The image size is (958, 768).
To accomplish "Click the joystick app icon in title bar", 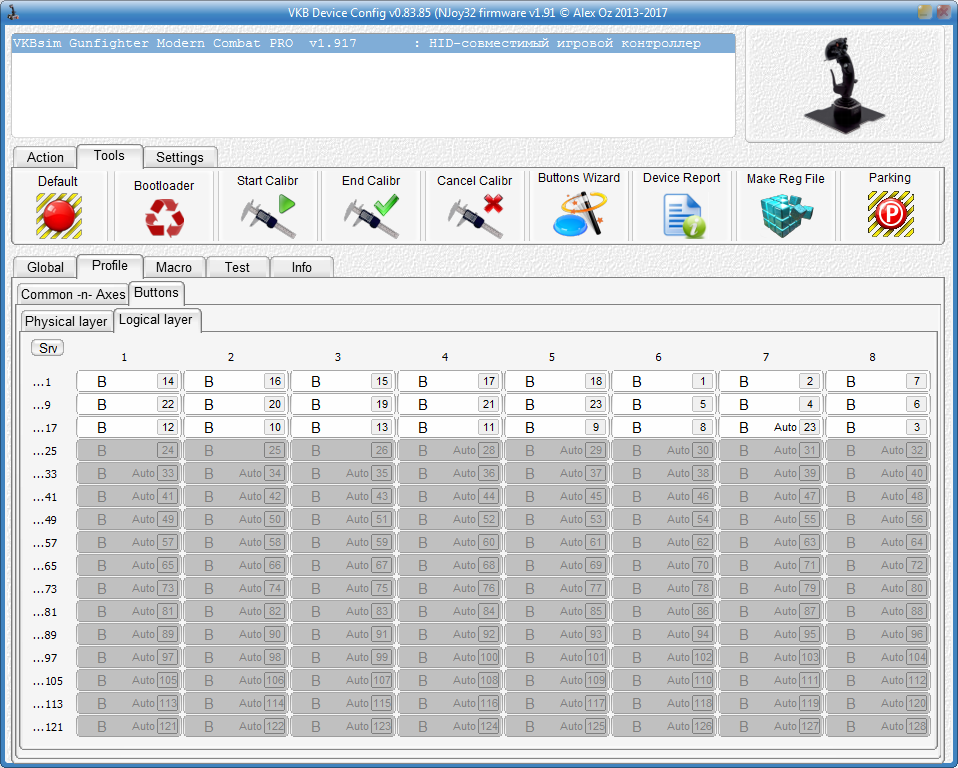I will (x=13, y=12).
